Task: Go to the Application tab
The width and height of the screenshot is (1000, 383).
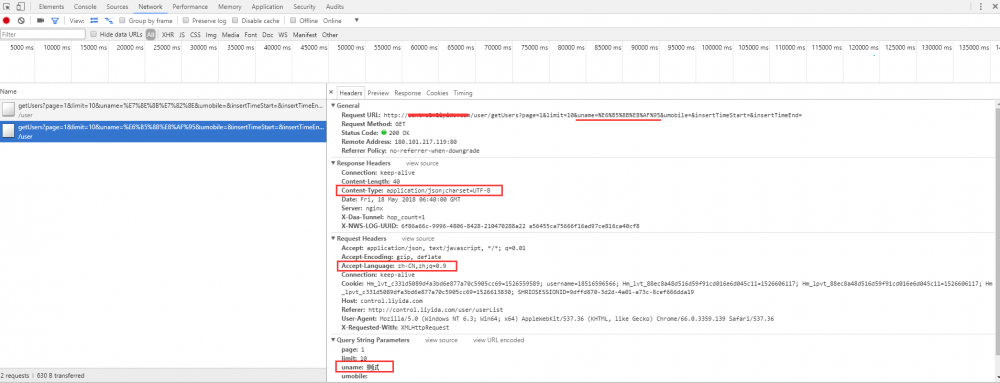Action: 267,6
